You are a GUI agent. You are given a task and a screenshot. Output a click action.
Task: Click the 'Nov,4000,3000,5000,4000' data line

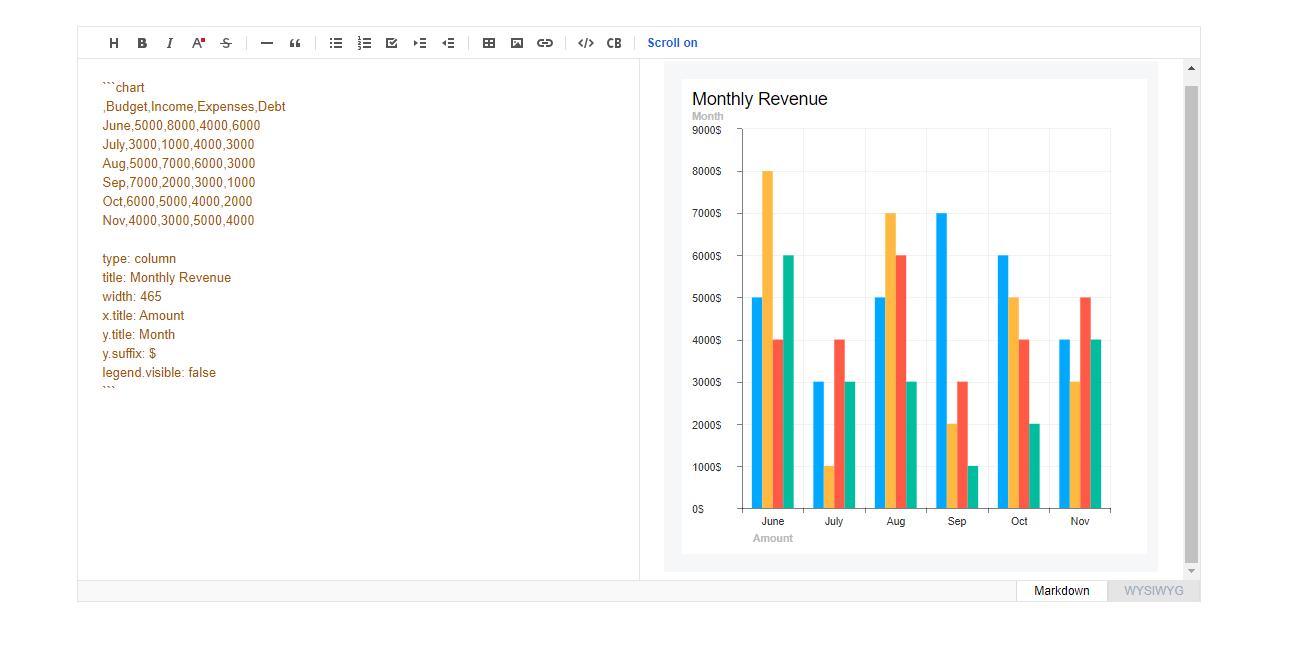pyautogui.click(x=178, y=221)
